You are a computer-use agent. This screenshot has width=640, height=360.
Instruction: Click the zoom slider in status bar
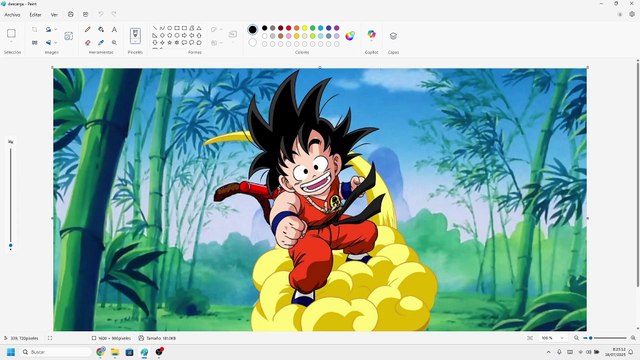tap(606, 338)
